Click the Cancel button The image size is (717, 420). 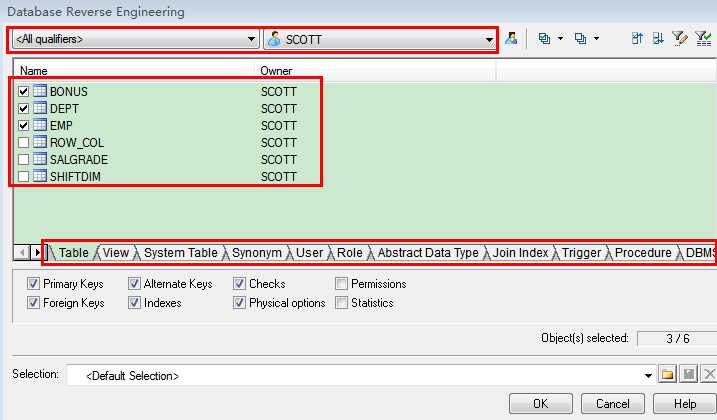click(613, 404)
